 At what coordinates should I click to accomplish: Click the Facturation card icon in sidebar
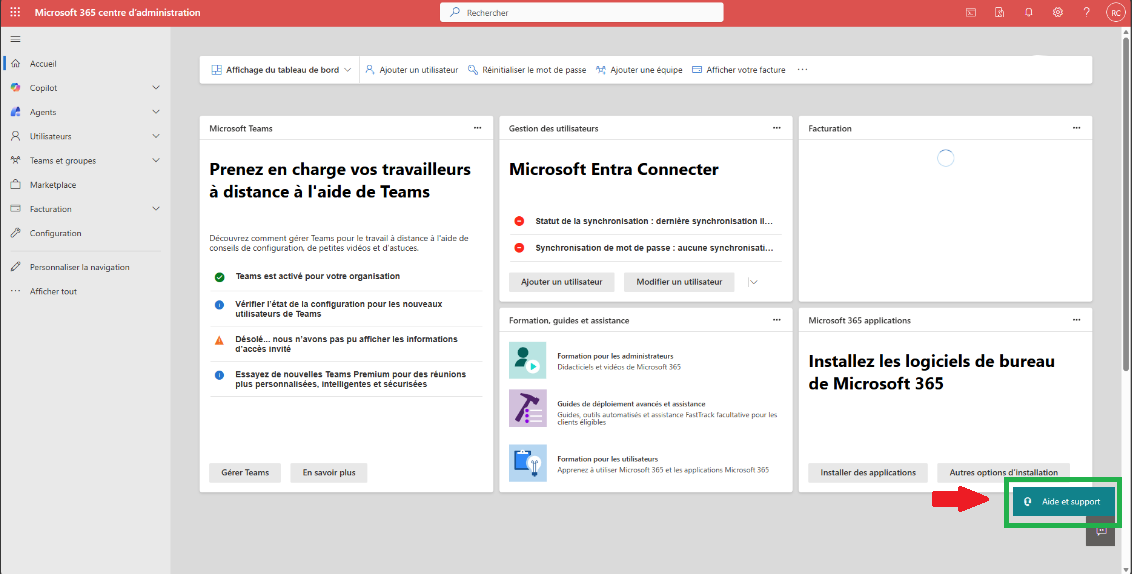click(15, 209)
